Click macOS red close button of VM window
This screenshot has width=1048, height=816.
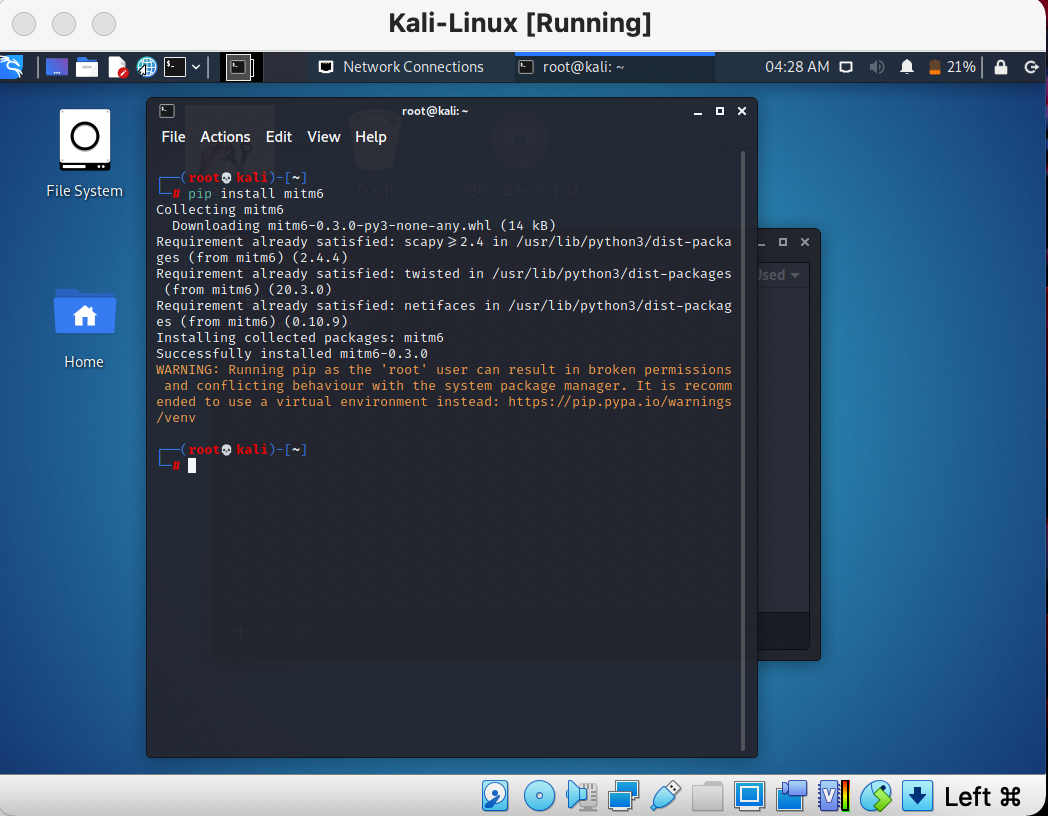click(24, 24)
